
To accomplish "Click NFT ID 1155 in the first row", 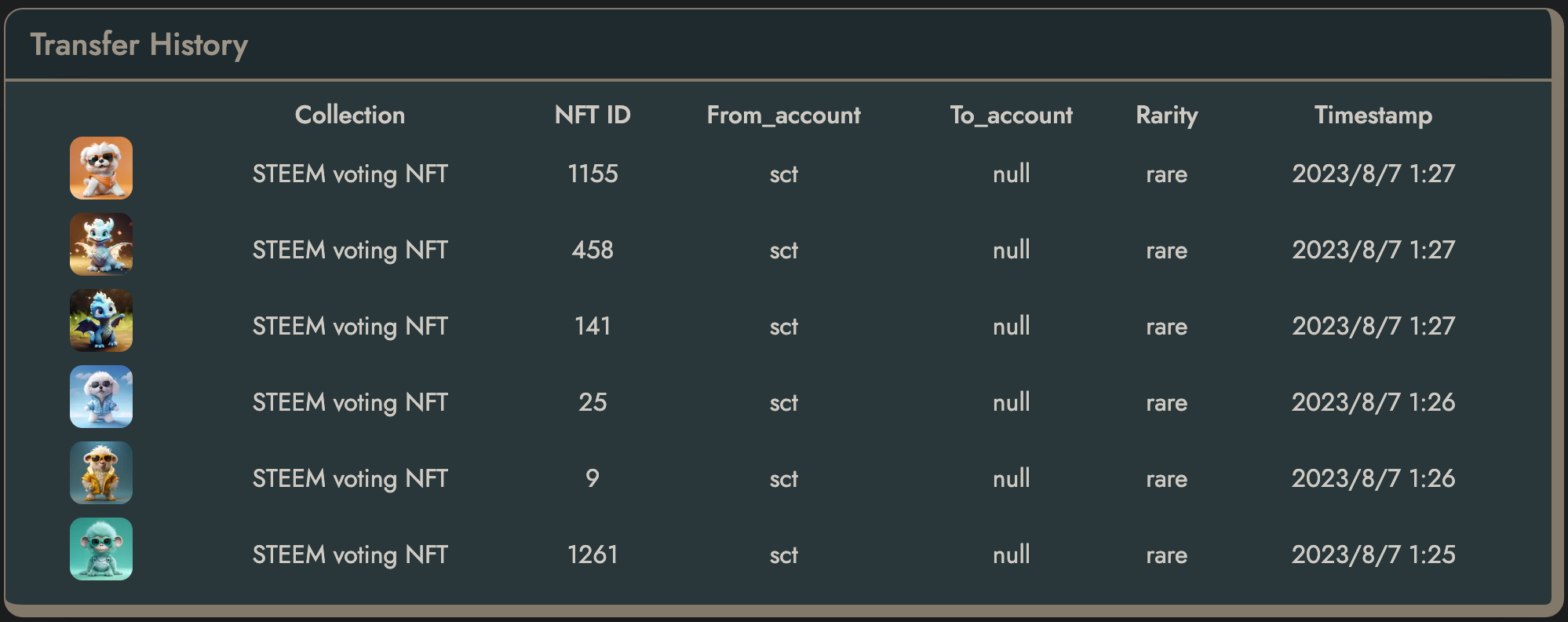I will [593, 174].
